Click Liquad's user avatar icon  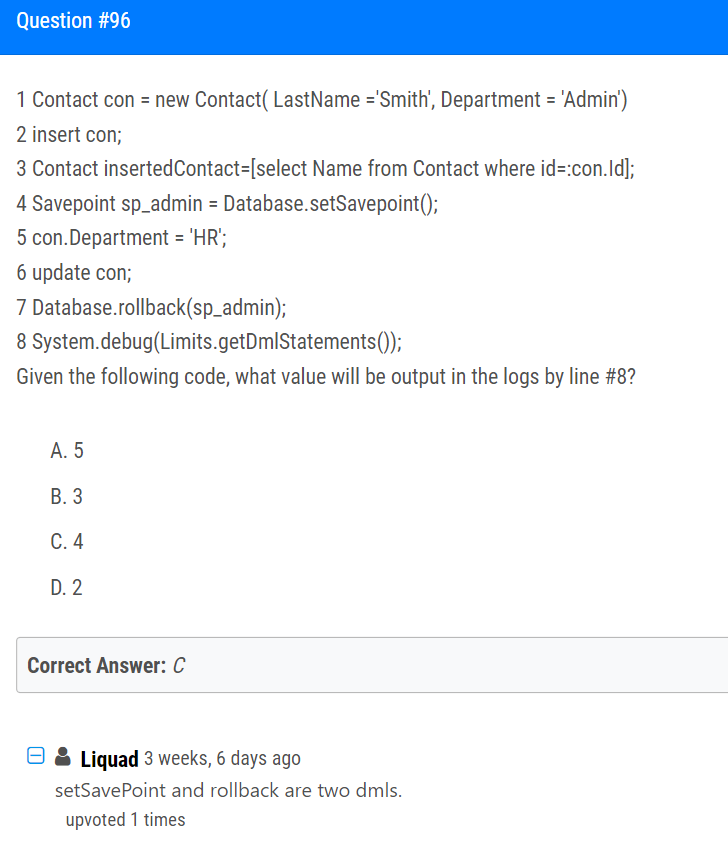click(x=63, y=756)
